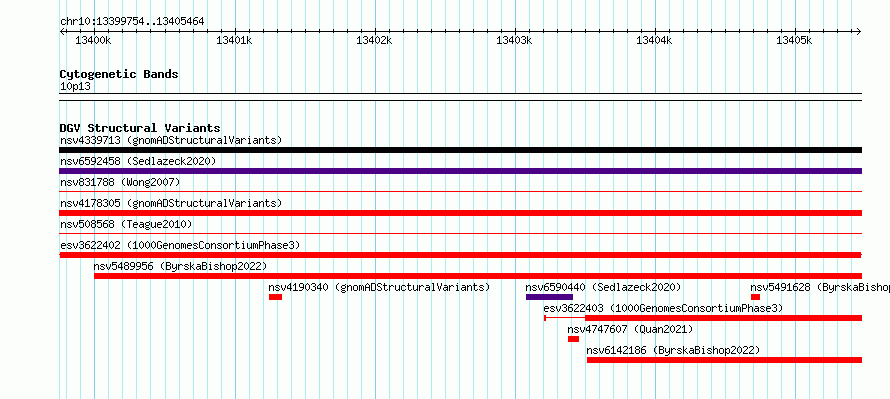Click the 13405k ruler tick label
Viewport: 890px width, 399px height.
(x=795, y=40)
